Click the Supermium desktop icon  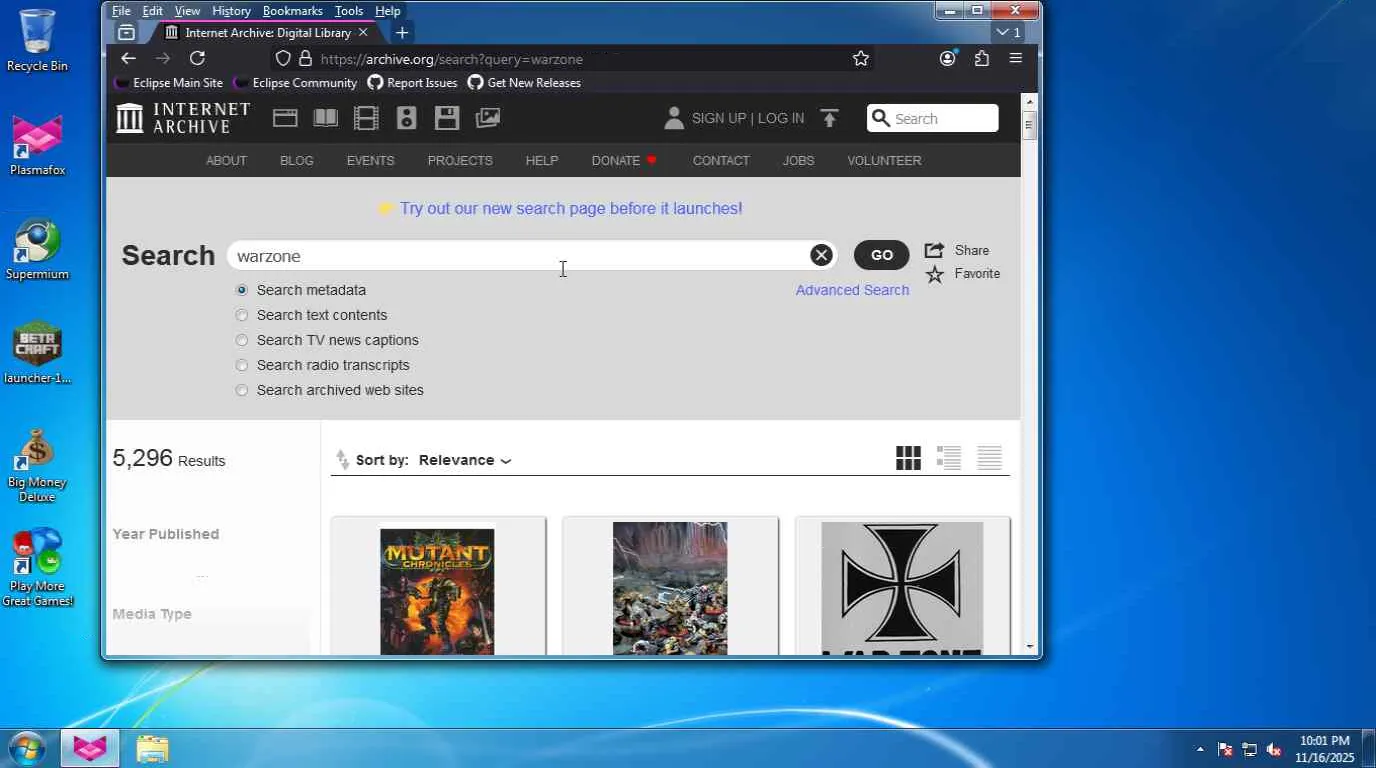coord(37,250)
